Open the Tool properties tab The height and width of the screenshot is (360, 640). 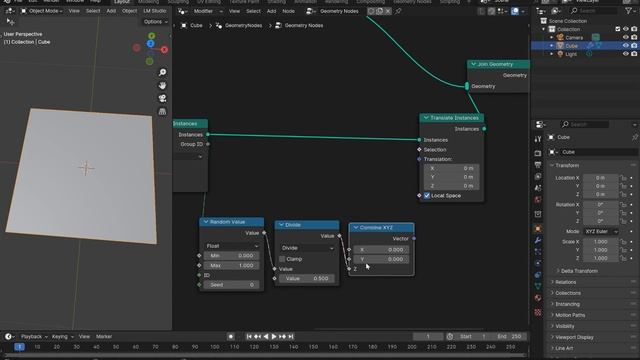pos(538,139)
